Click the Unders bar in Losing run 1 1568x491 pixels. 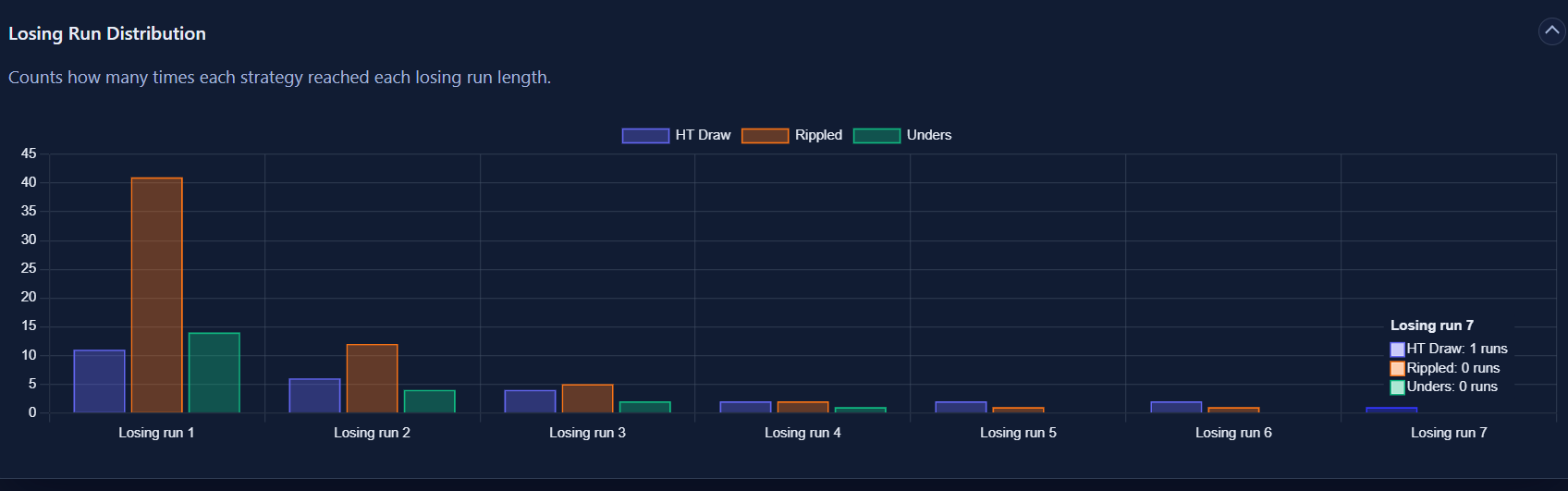(214, 373)
